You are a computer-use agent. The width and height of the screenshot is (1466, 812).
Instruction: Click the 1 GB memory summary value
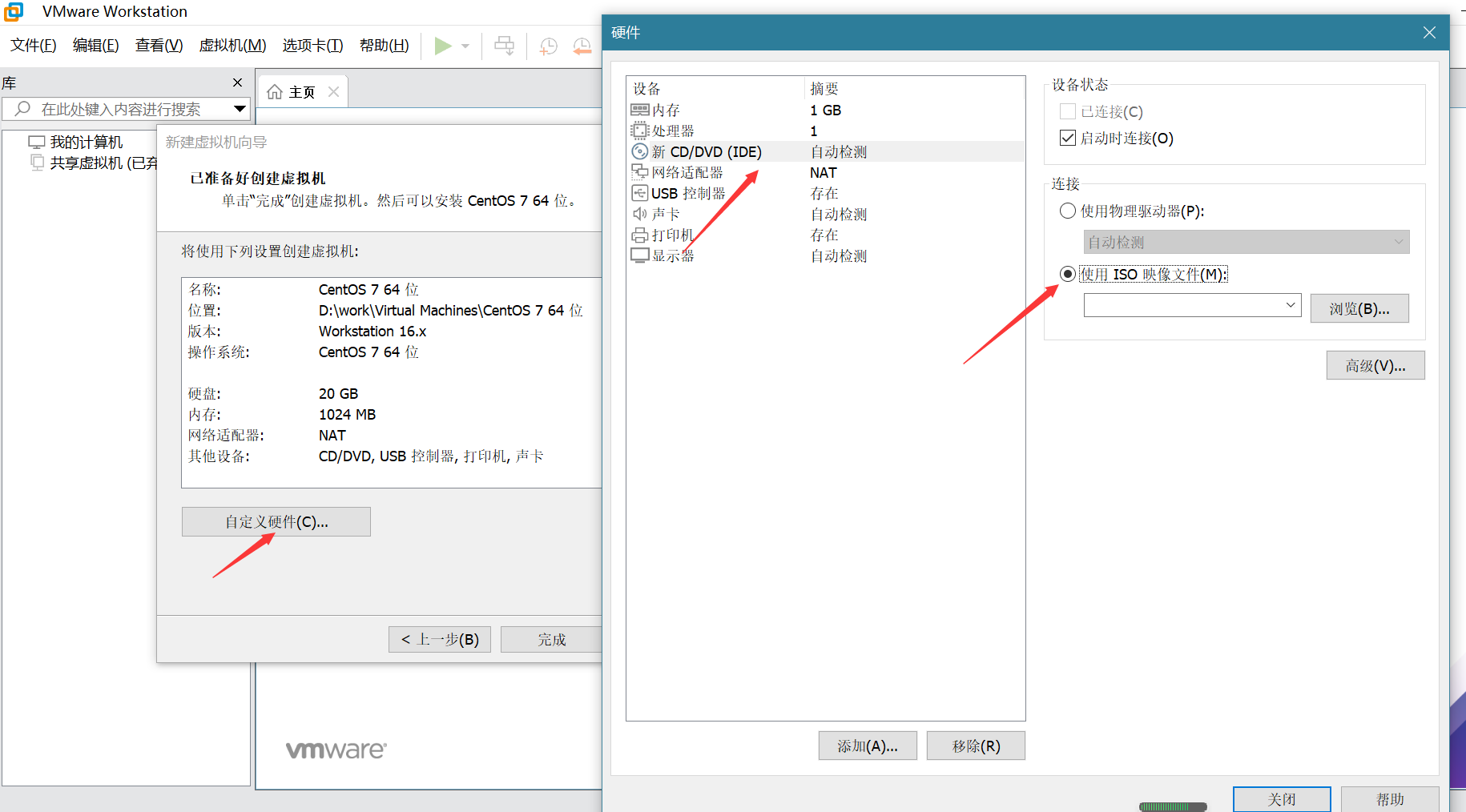coord(825,110)
